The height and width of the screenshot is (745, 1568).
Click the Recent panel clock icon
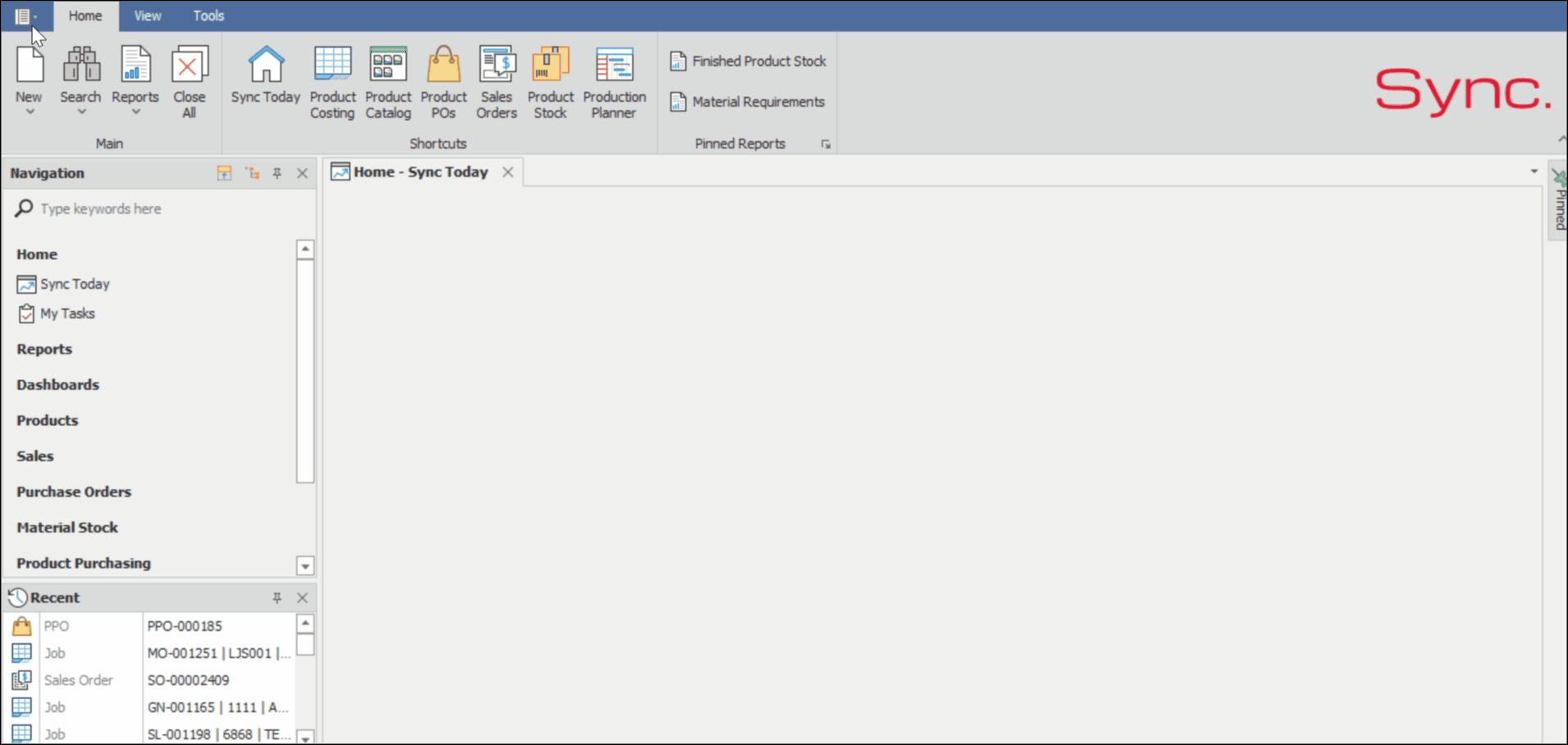tap(17, 598)
